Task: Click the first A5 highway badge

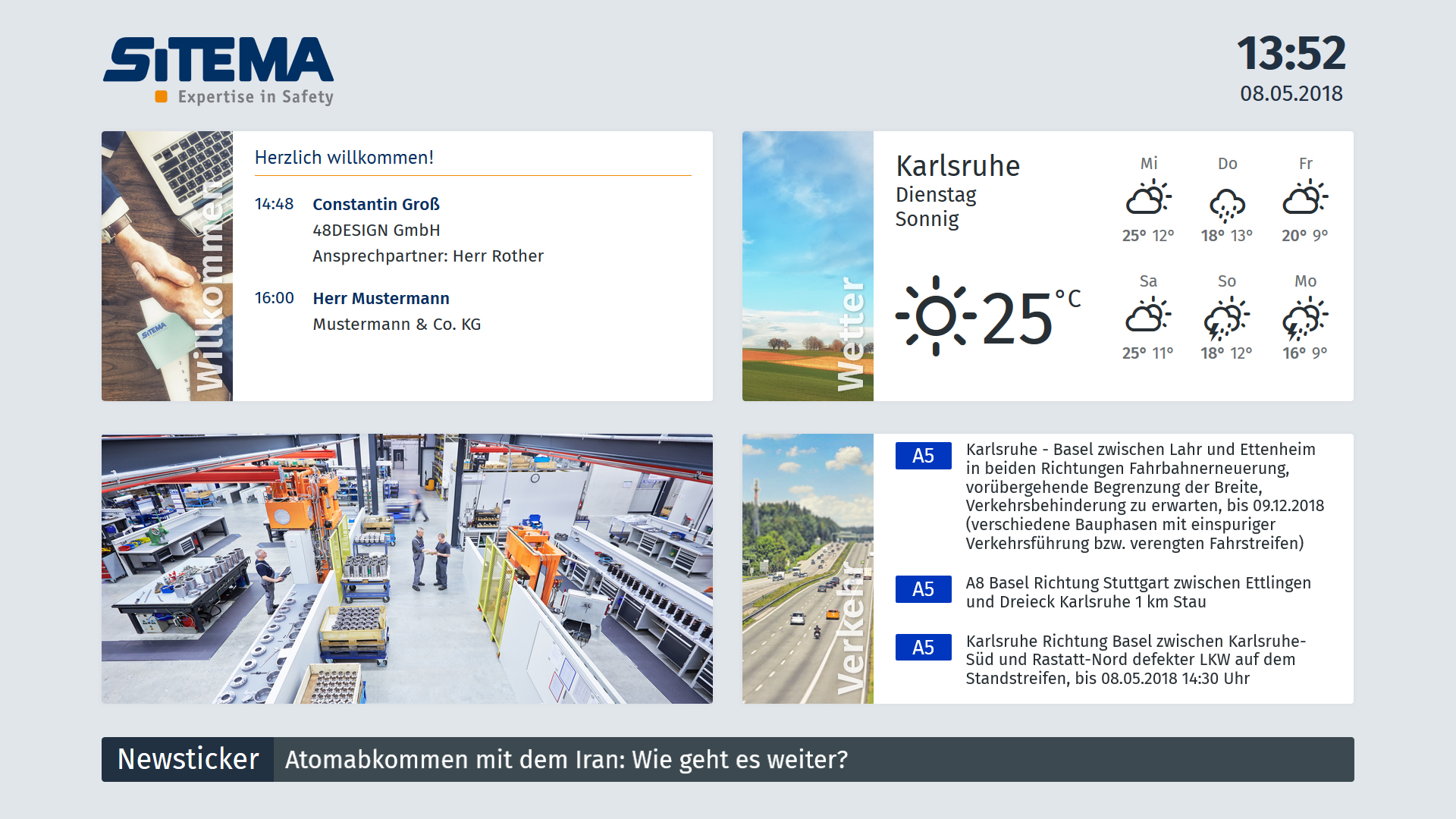Action: pos(923,456)
